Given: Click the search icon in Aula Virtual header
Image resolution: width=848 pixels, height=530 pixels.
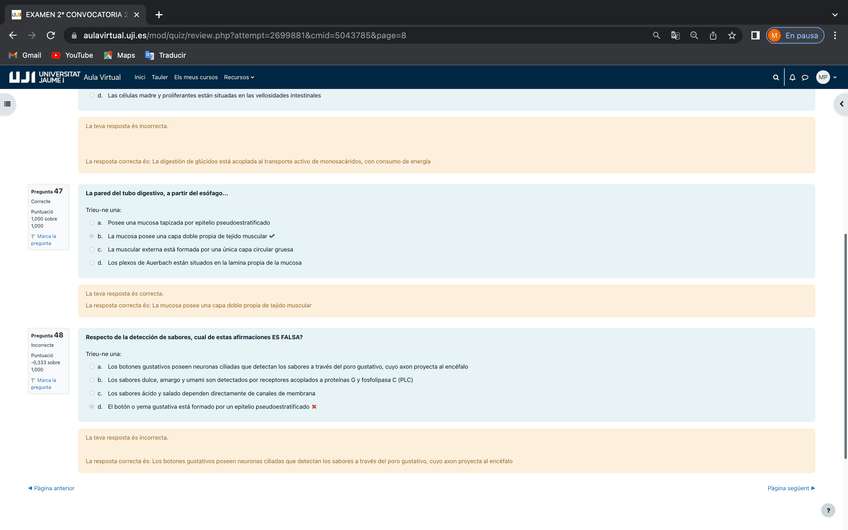Looking at the screenshot, I should coord(776,77).
